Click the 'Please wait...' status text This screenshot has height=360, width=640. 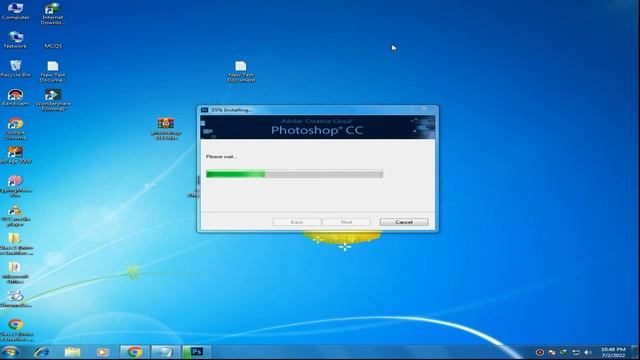[221, 157]
